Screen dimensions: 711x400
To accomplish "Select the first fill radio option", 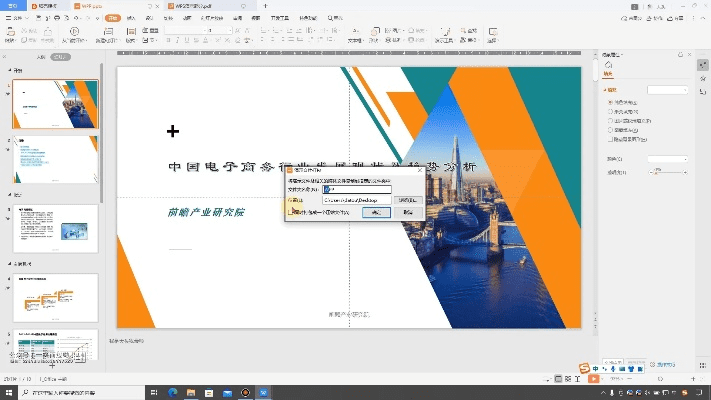I will (x=611, y=103).
